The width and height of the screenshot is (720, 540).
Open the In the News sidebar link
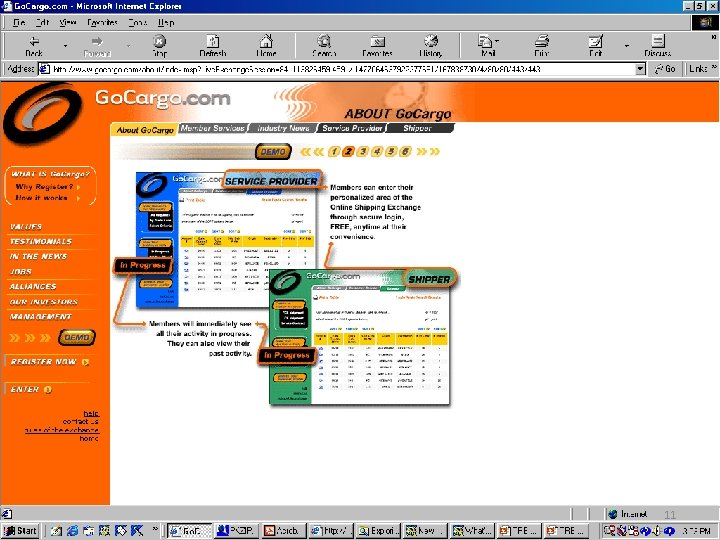tap(39, 256)
